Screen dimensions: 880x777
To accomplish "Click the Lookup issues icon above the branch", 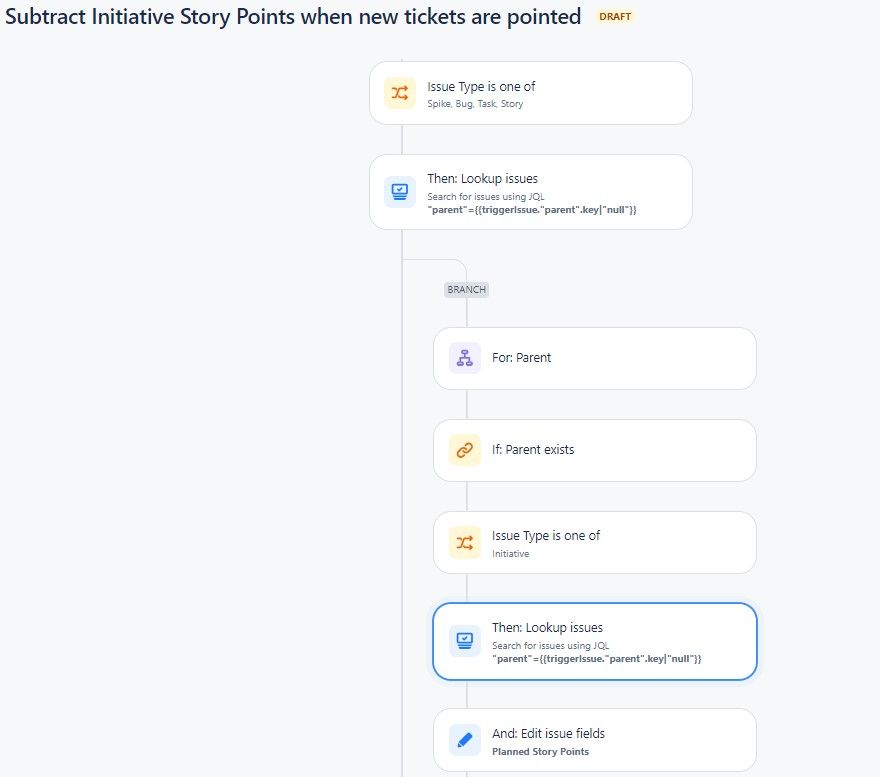I will [x=400, y=191].
